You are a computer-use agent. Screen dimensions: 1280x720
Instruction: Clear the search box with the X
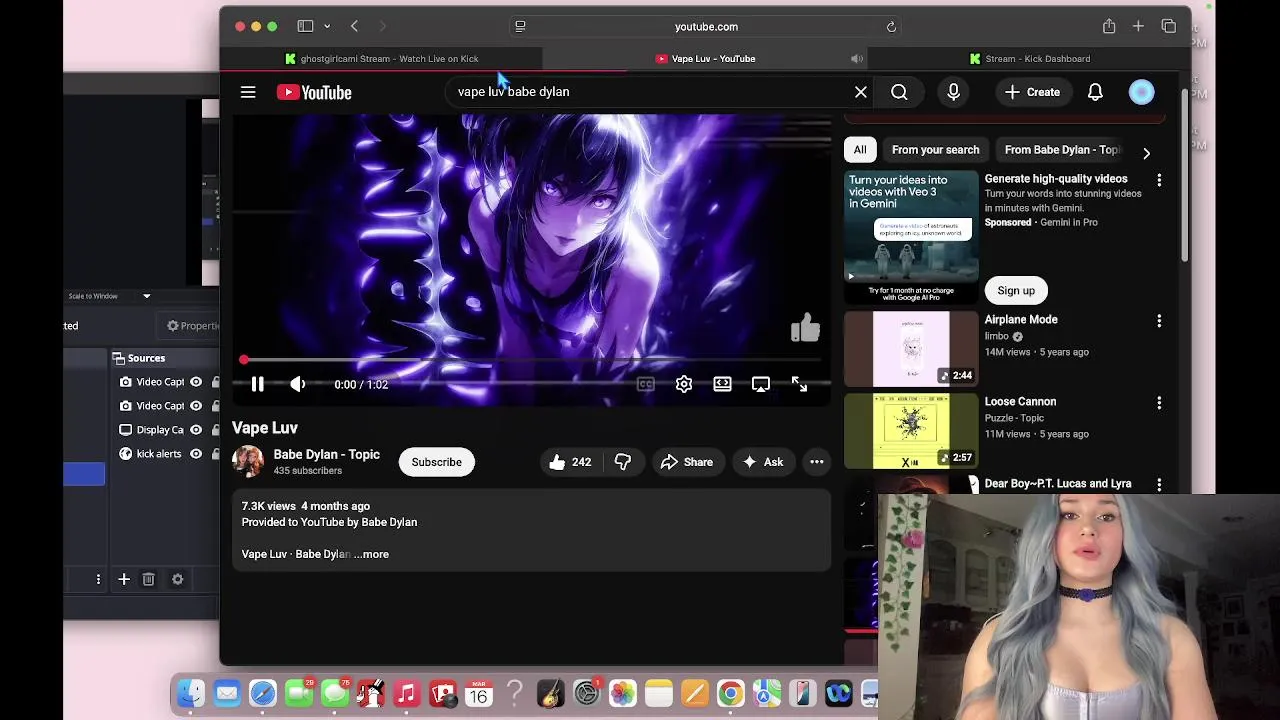[861, 92]
